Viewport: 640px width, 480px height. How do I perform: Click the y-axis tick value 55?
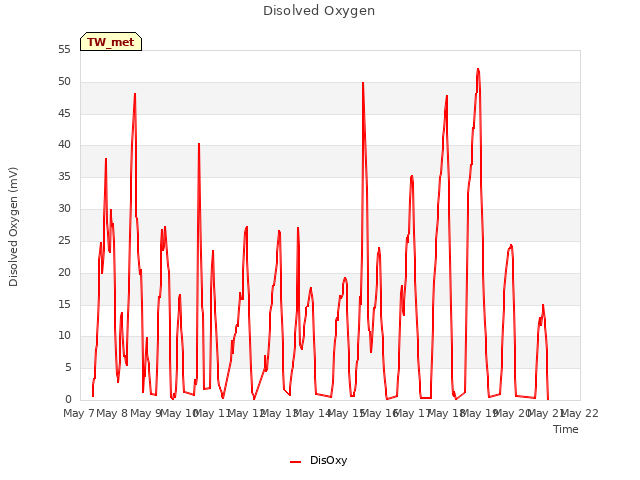point(64,50)
